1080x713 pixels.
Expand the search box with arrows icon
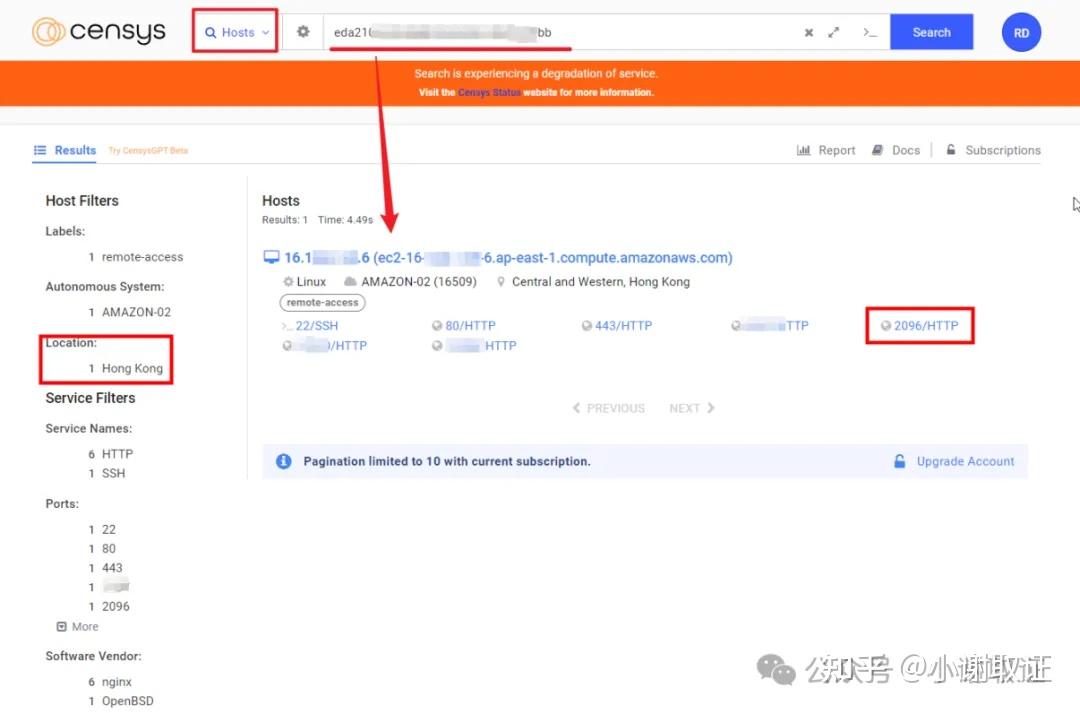(833, 32)
